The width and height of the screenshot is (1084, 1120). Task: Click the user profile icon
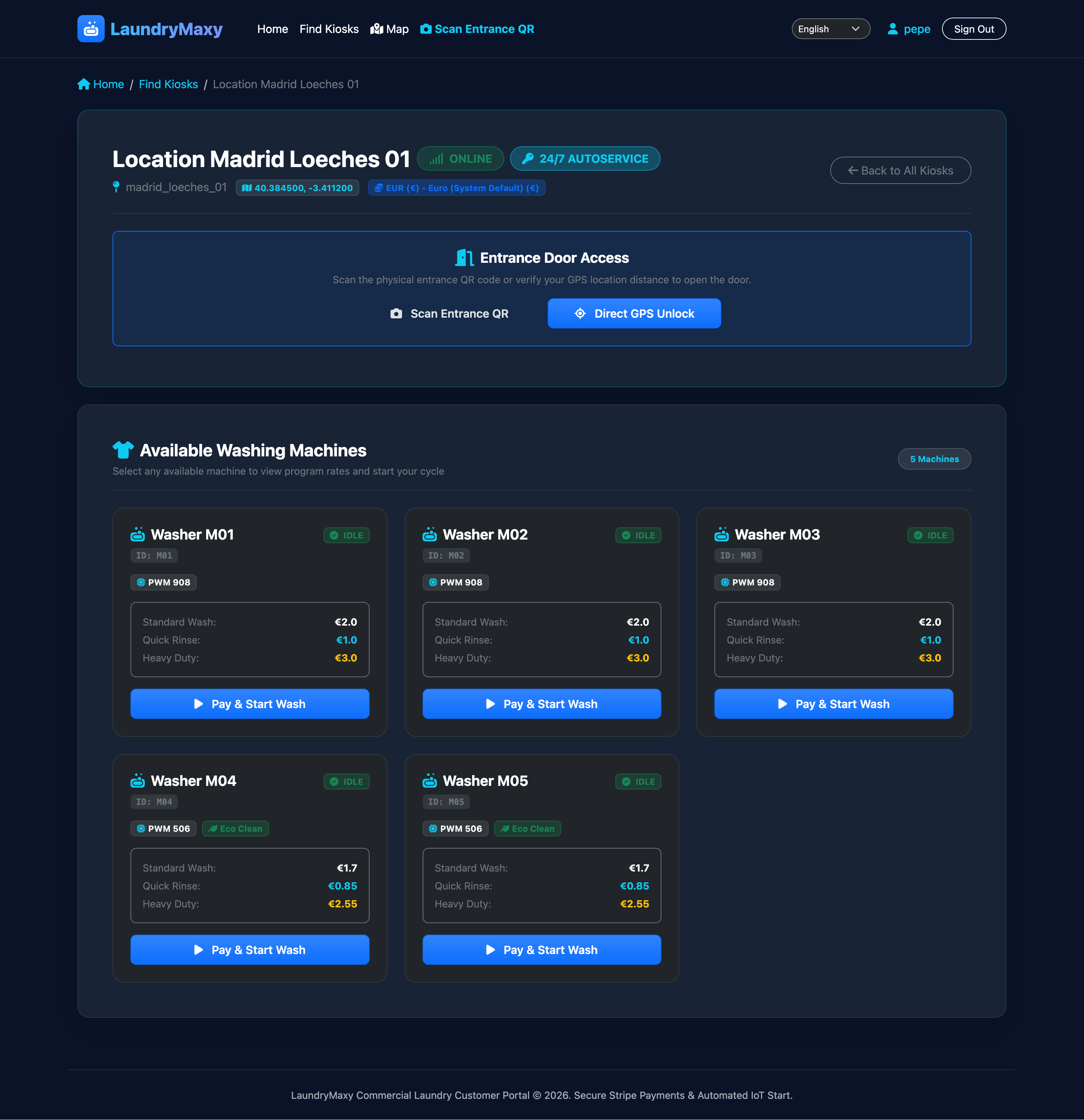893,29
